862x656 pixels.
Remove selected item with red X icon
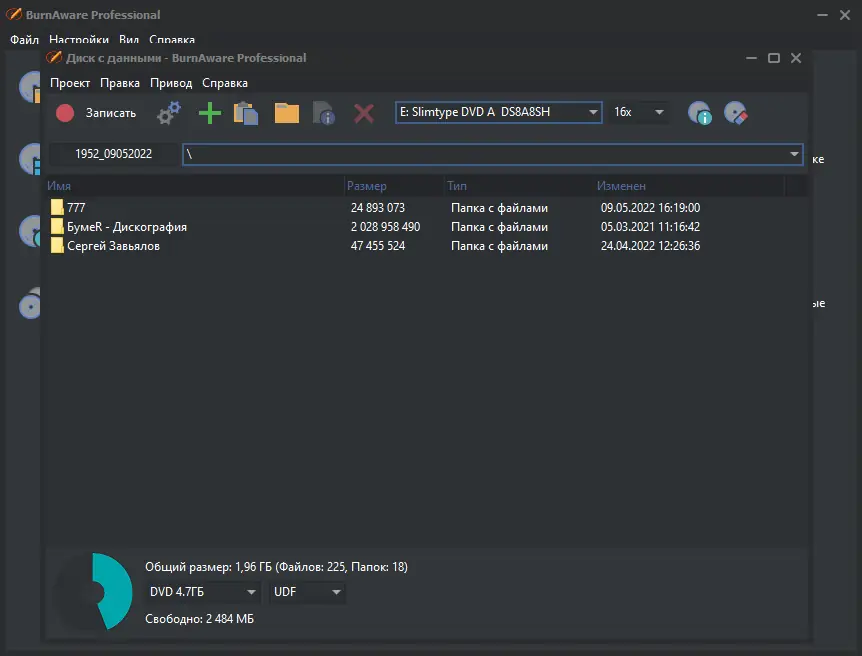pyautogui.click(x=363, y=113)
